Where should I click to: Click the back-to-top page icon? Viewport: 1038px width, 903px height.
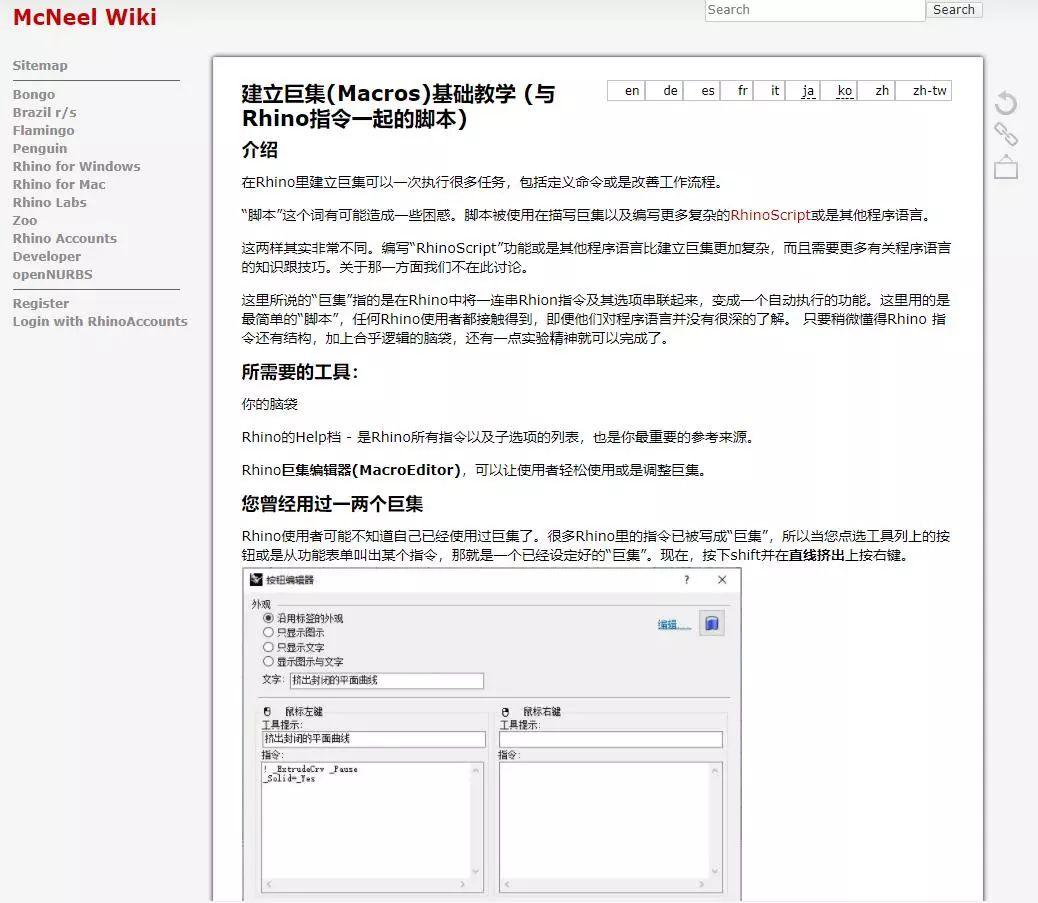[x=1006, y=167]
